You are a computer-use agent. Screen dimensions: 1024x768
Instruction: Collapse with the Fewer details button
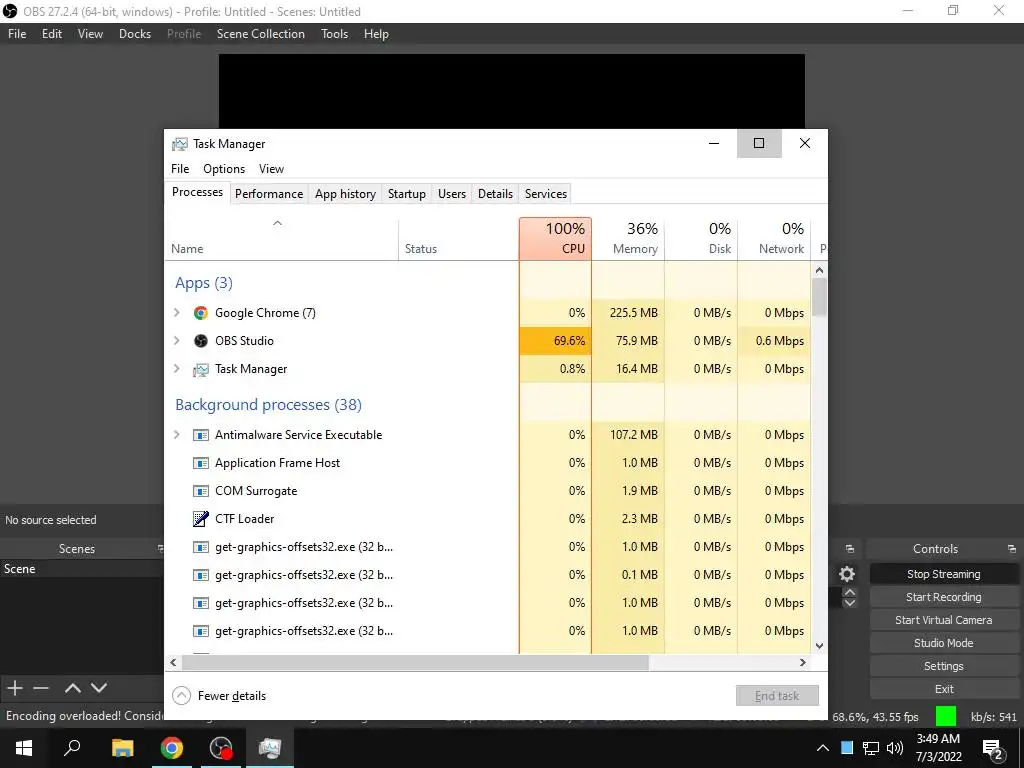click(x=219, y=696)
